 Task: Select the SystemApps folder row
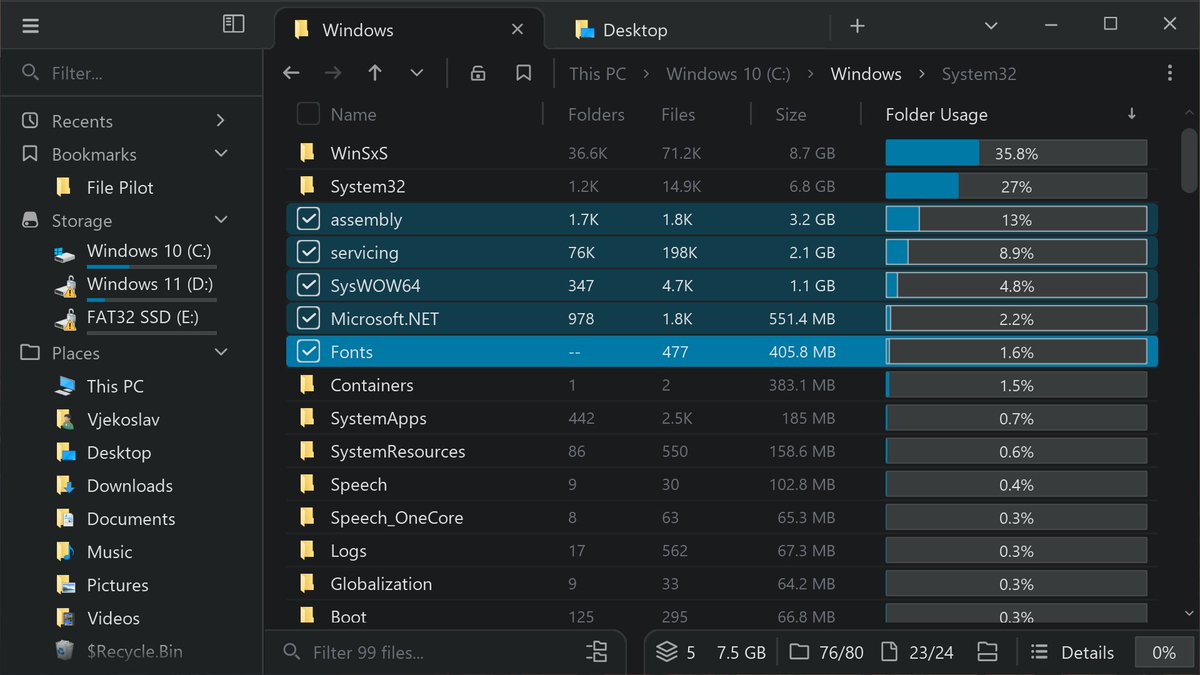[722, 418]
